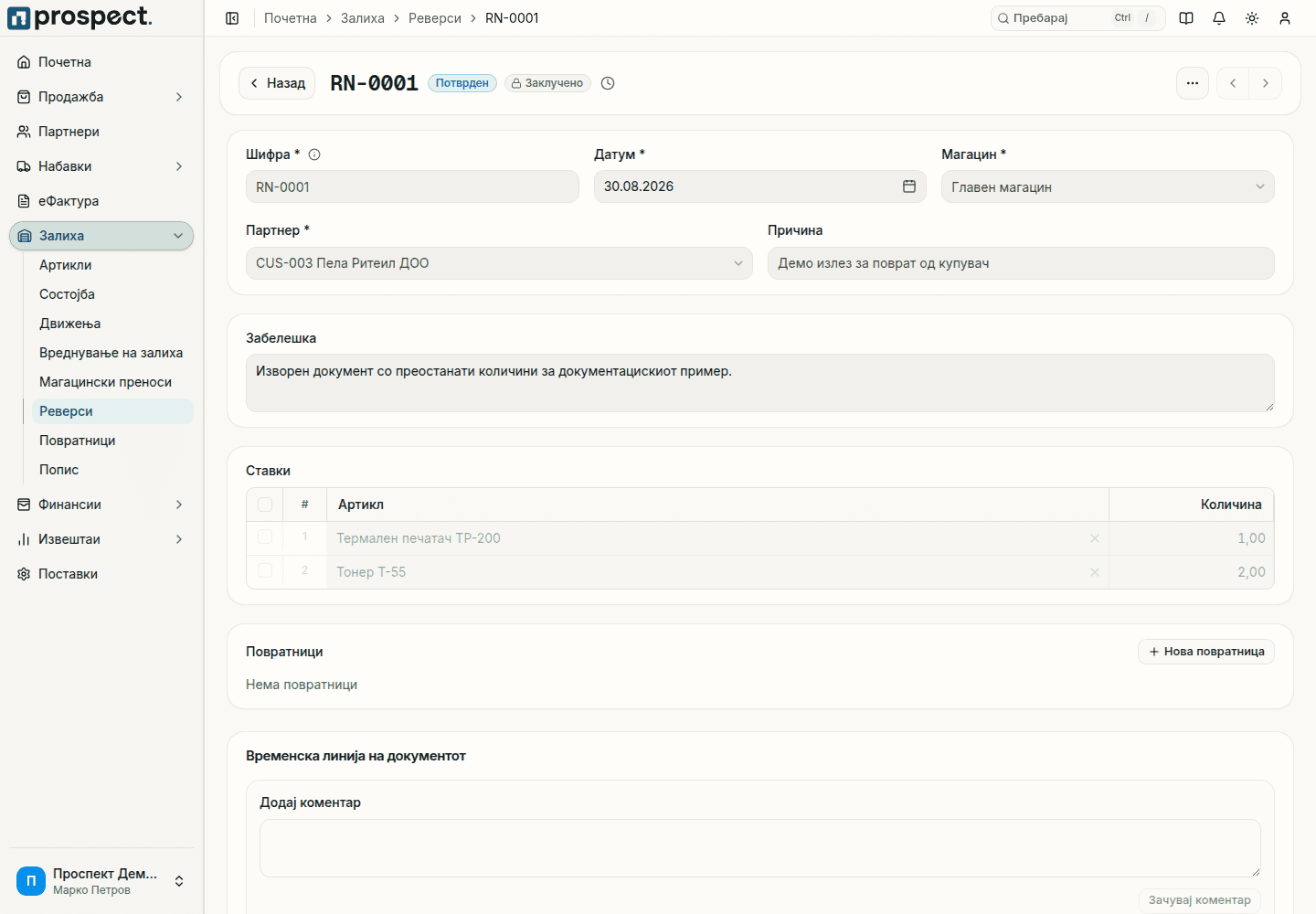
Task: Open Партнери in the sidebar
Action: pyautogui.click(x=101, y=132)
